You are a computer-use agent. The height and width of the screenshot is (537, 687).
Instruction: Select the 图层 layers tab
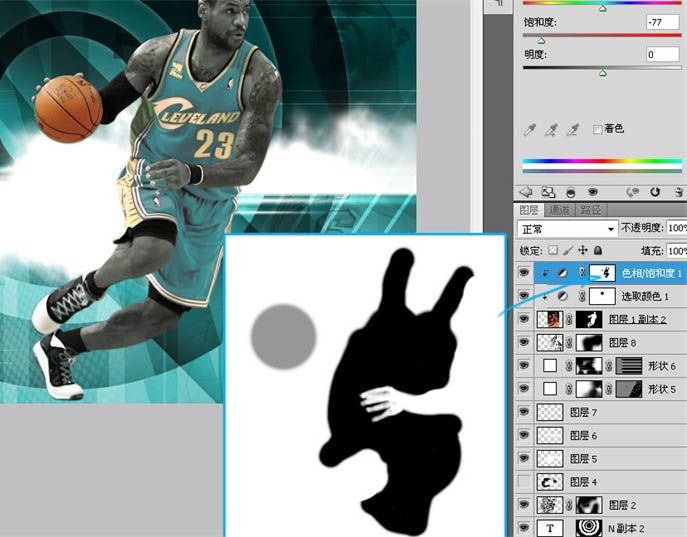pyautogui.click(x=529, y=211)
